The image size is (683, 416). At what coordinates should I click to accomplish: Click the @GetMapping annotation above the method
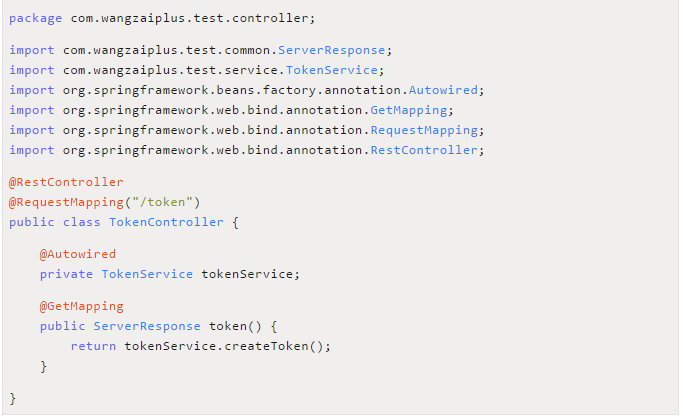82,306
